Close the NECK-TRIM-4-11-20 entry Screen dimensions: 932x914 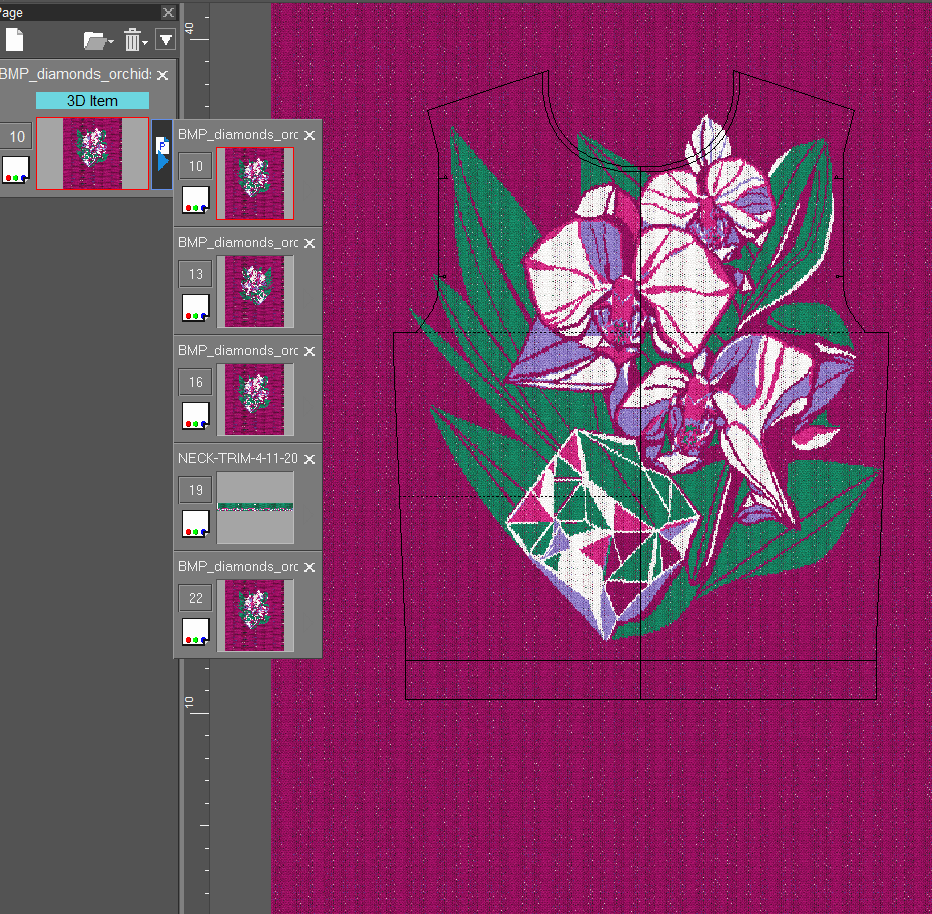pos(310,459)
